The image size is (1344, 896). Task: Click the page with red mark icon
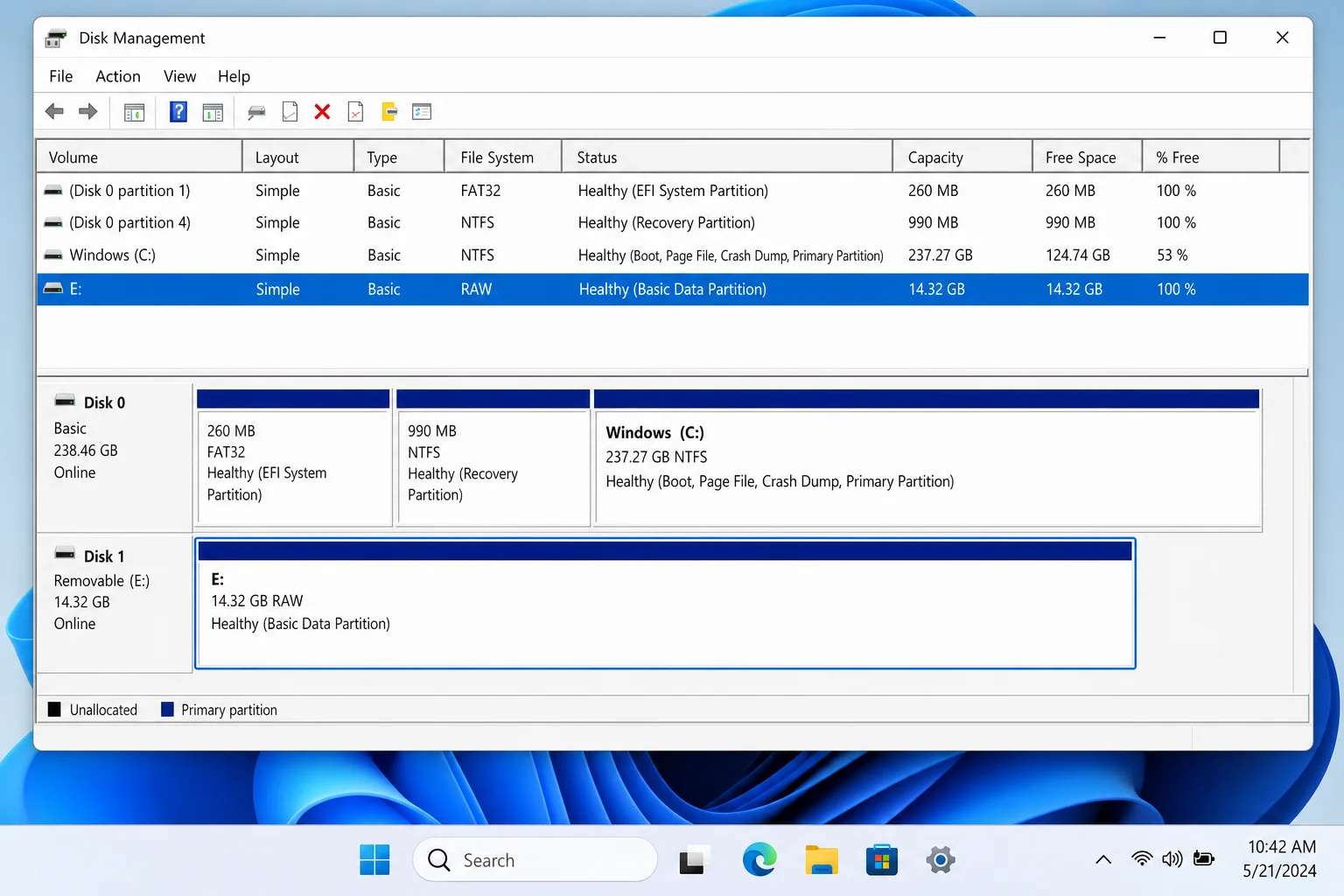point(355,111)
